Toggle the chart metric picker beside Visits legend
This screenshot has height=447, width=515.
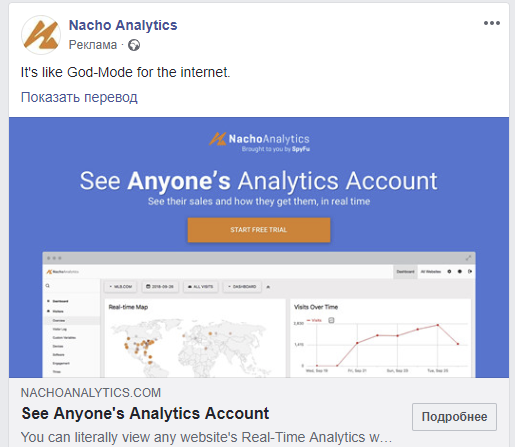331,320
